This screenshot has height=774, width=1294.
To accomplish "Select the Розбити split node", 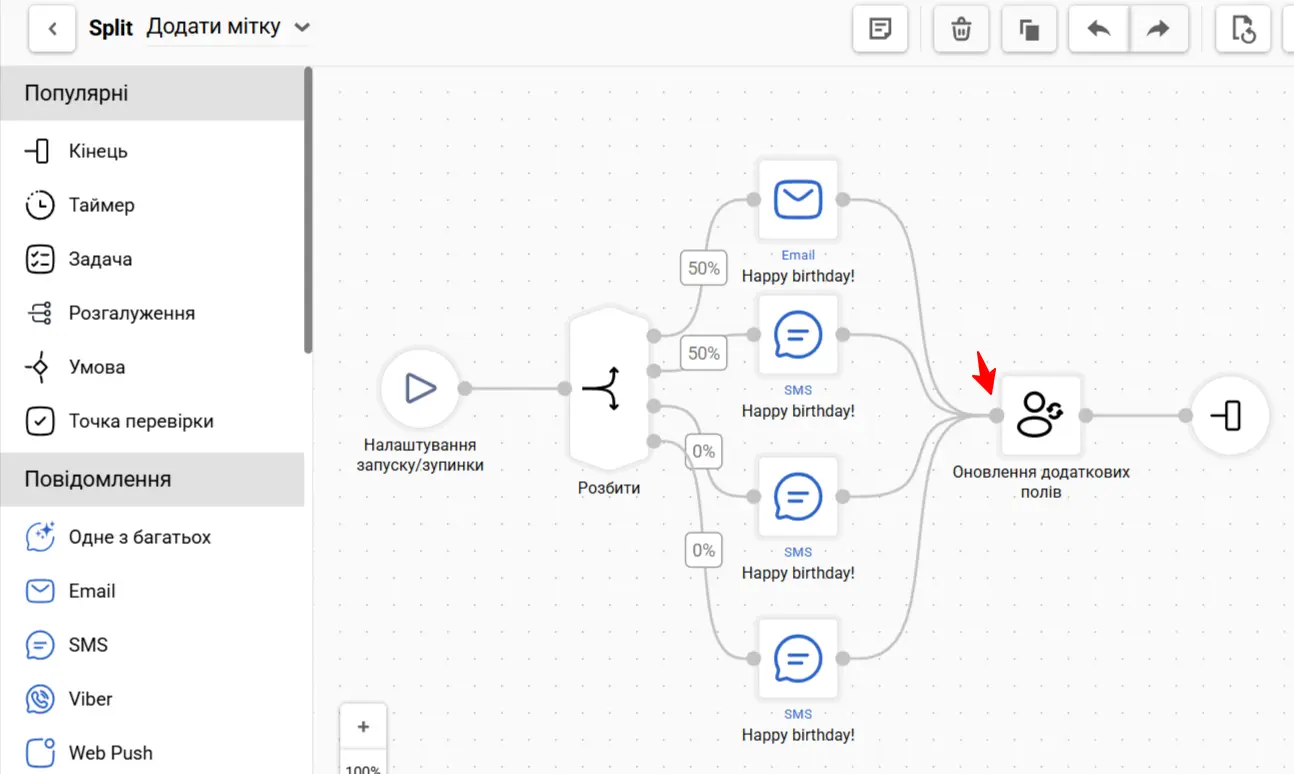I will point(609,389).
